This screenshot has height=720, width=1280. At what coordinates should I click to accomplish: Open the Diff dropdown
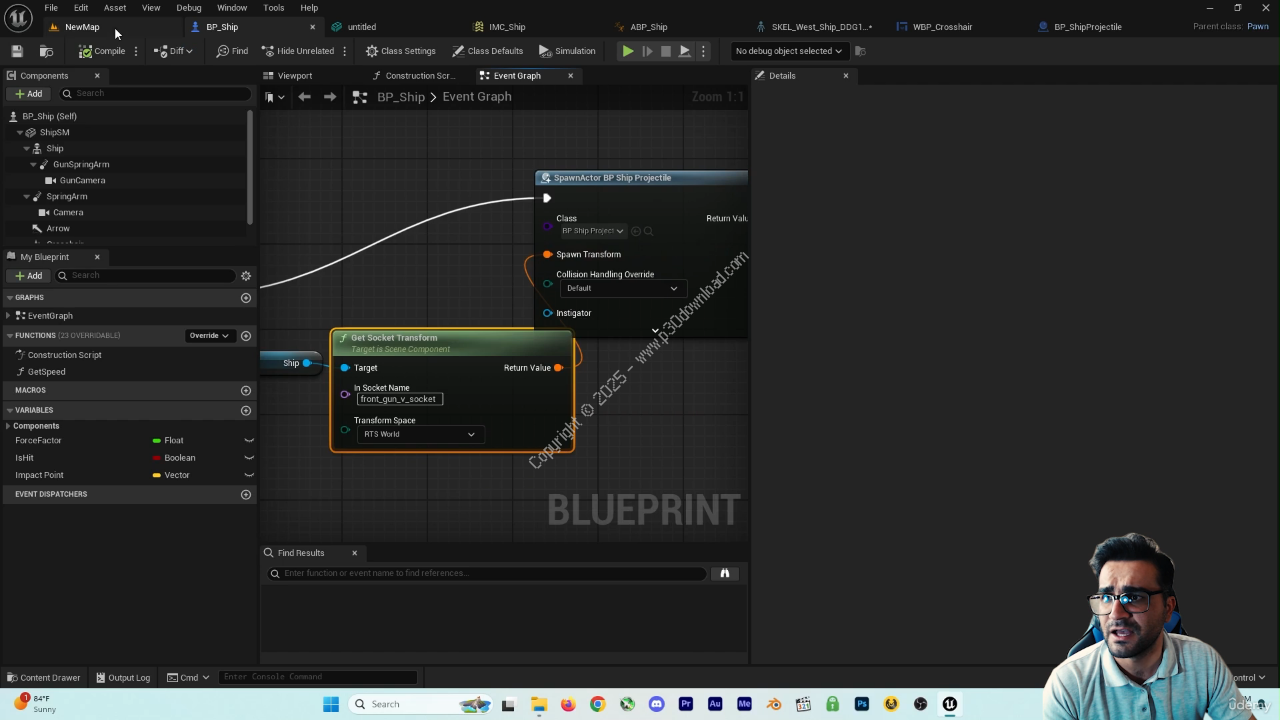pyautogui.click(x=173, y=51)
